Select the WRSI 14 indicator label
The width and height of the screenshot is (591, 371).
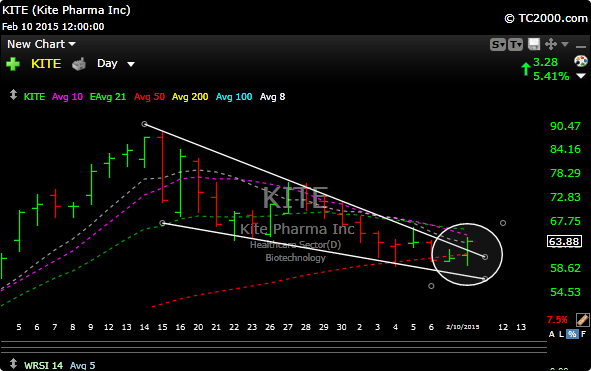(x=43, y=365)
